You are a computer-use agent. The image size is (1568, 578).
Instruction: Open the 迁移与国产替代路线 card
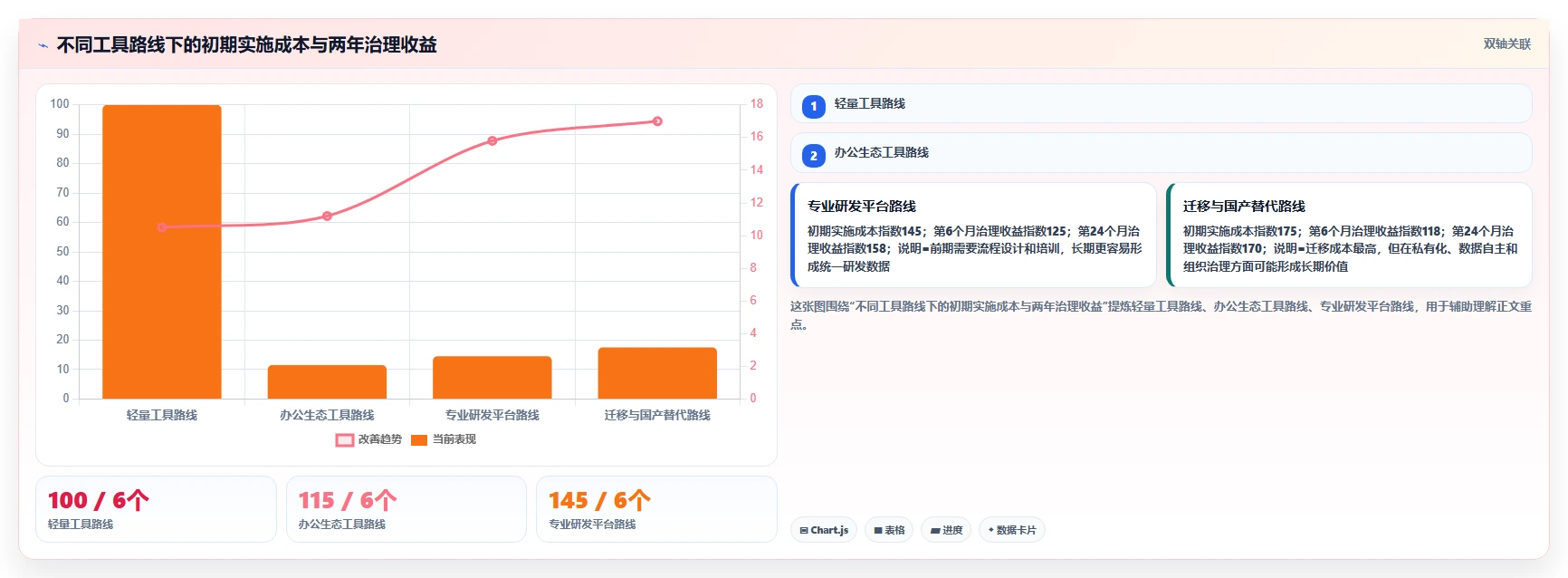[1349, 236]
